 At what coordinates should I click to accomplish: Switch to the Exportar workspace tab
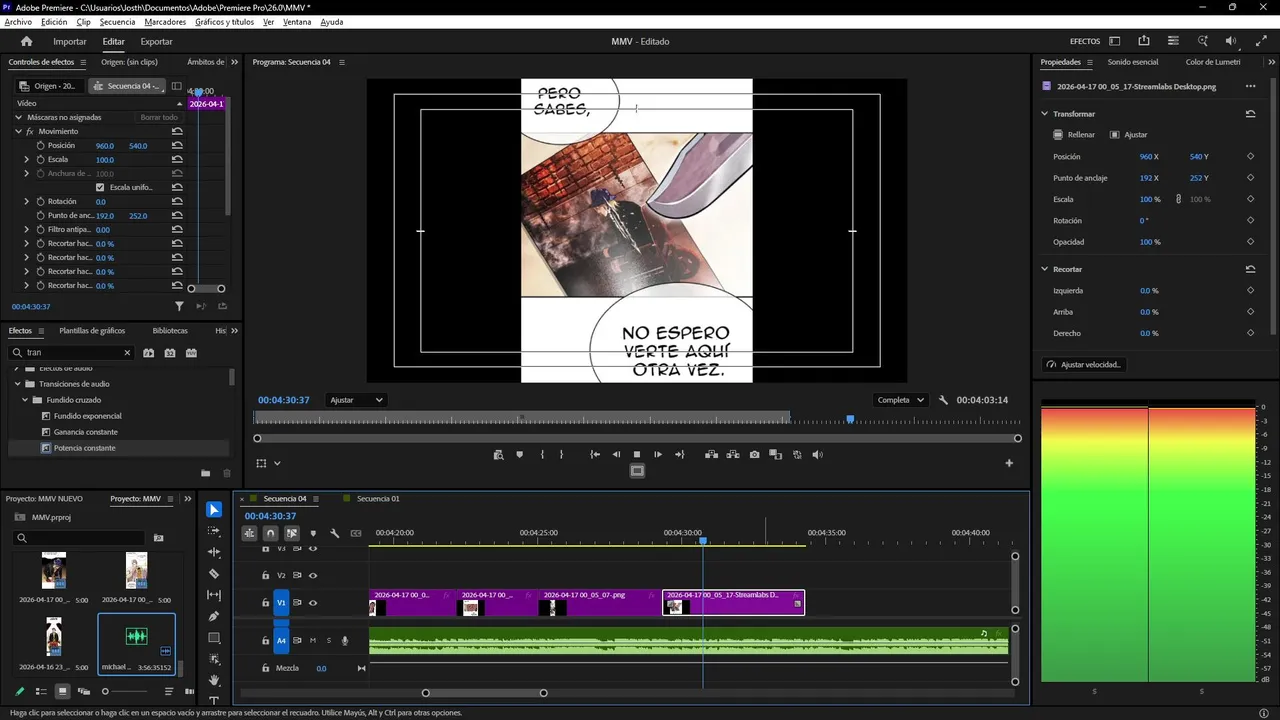(x=156, y=42)
